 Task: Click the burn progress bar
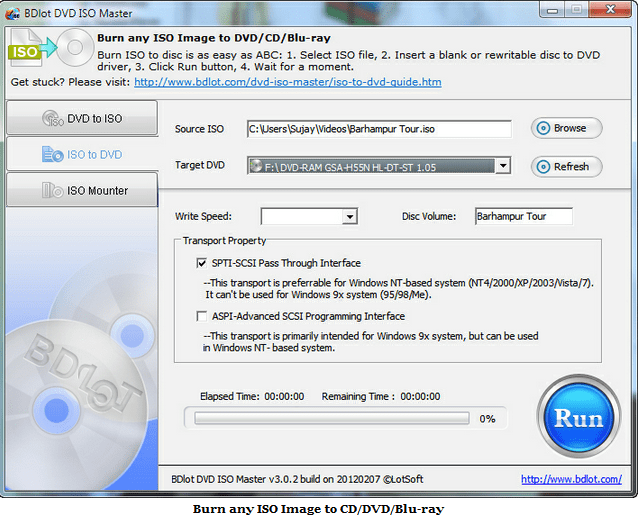tap(331, 418)
